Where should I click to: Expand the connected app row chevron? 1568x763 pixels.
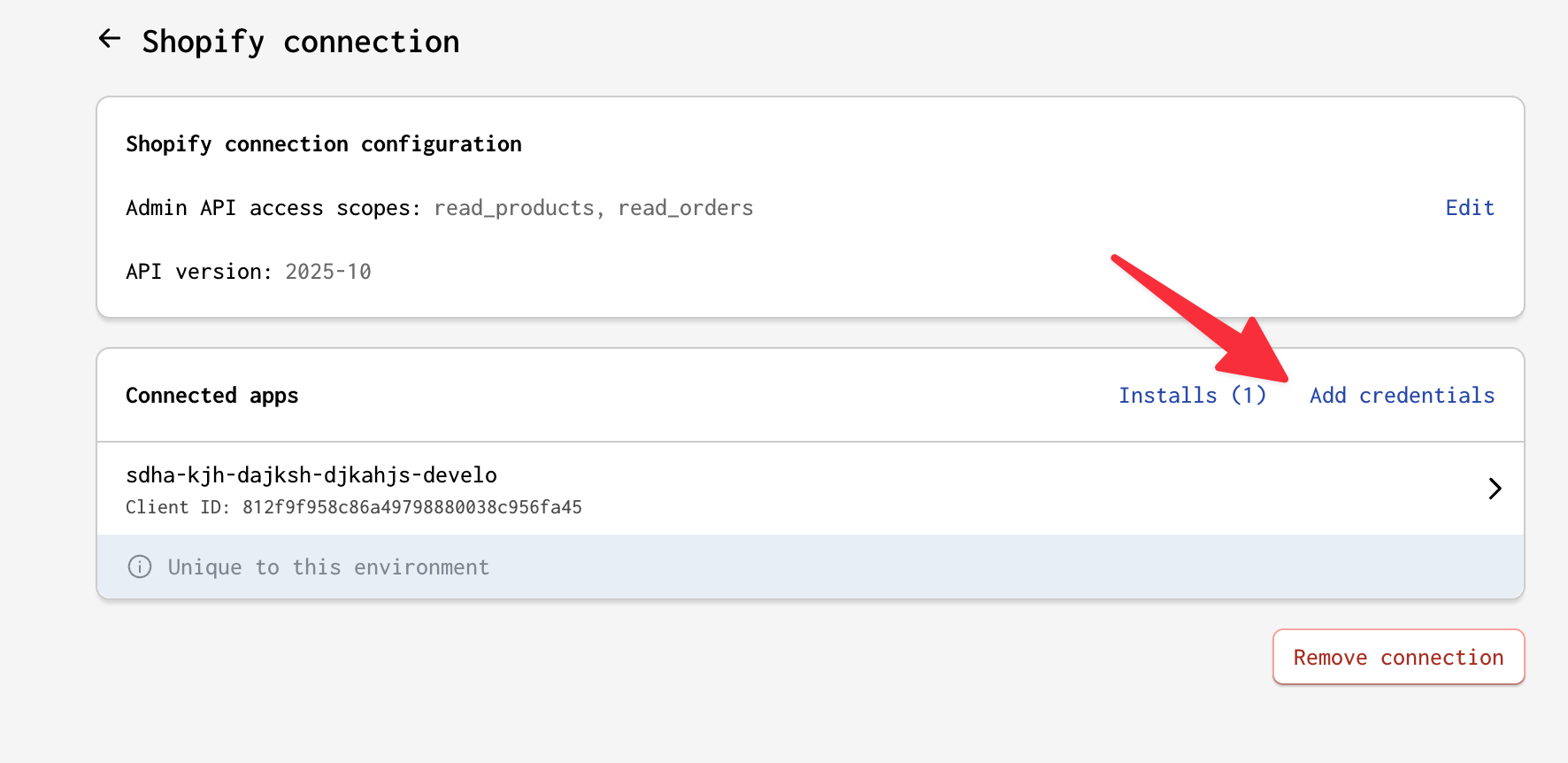1495,489
